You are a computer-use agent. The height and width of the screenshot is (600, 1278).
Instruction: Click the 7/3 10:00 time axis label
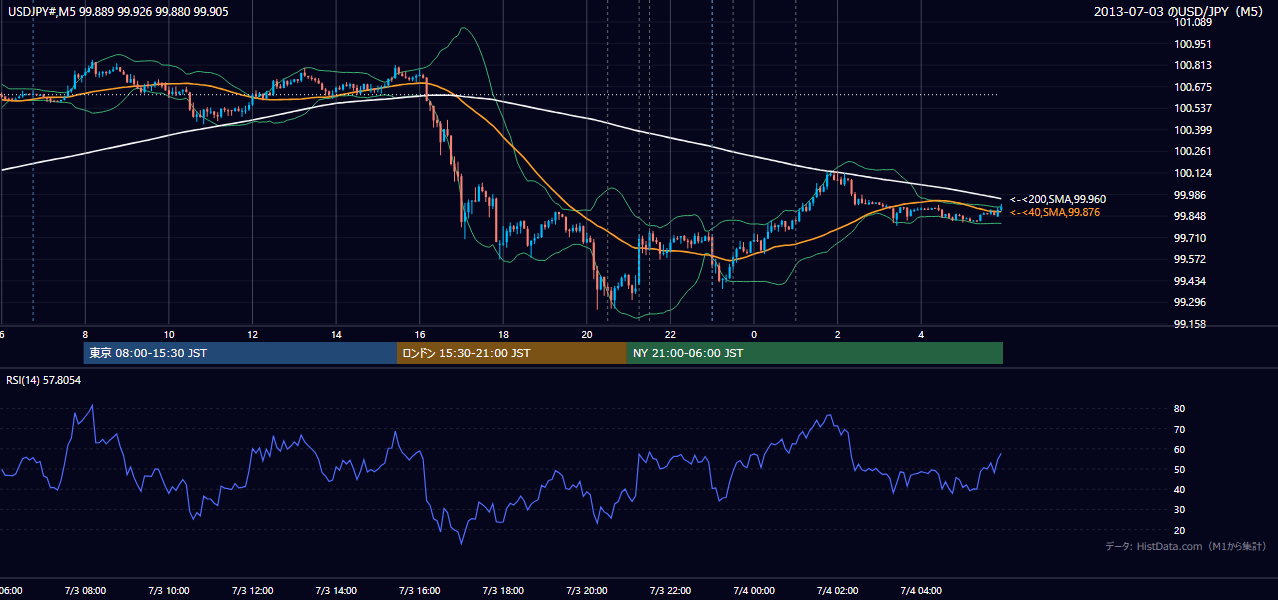[x=168, y=590]
